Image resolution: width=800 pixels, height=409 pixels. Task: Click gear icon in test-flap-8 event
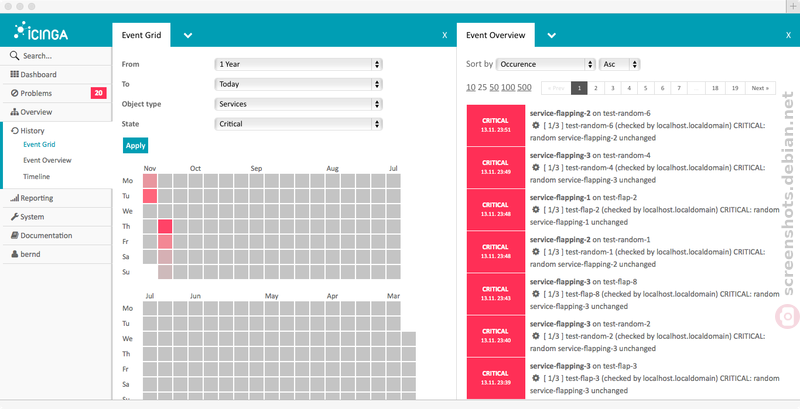536,294
